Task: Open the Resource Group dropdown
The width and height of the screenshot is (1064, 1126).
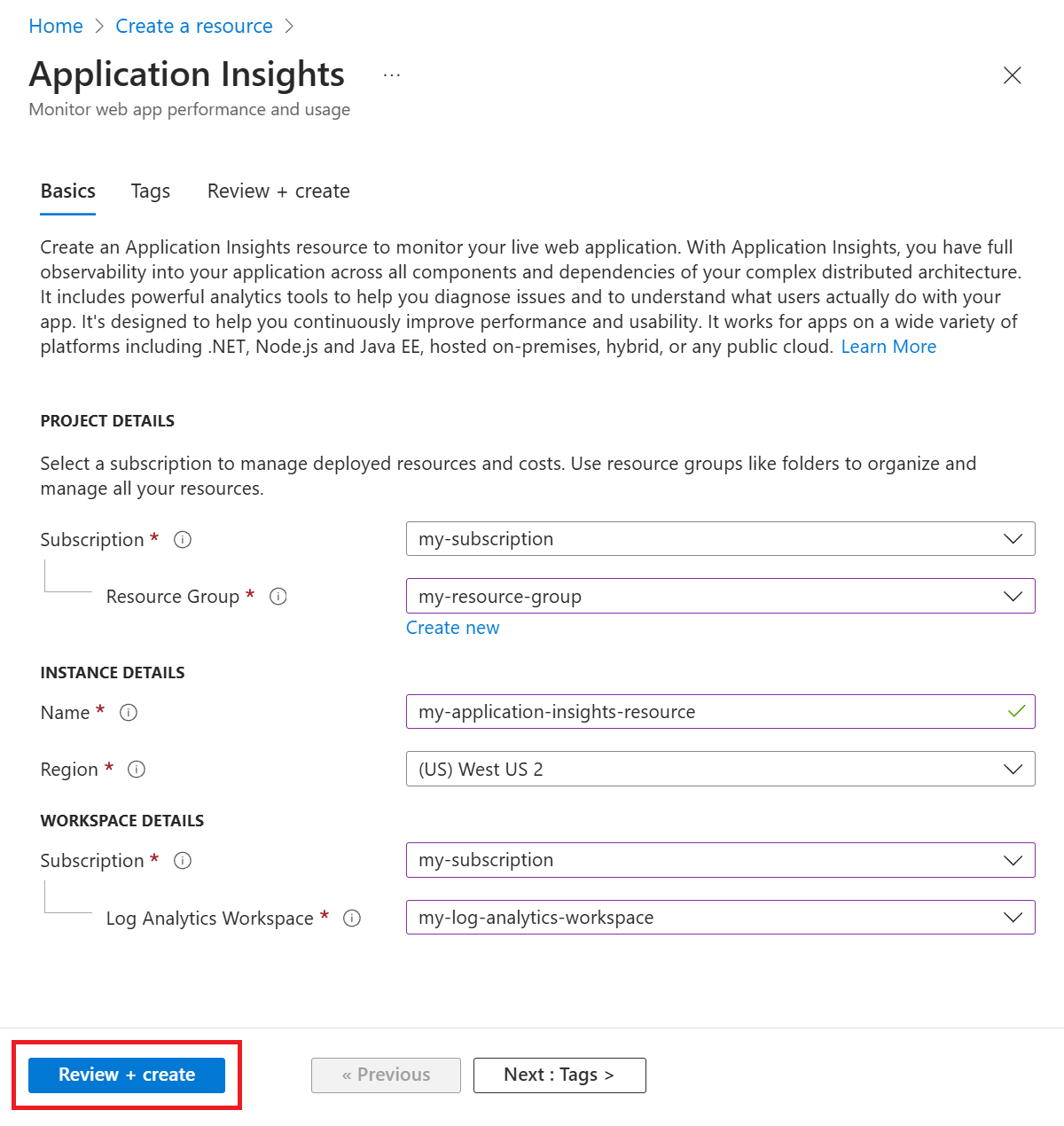Action: click(x=720, y=597)
